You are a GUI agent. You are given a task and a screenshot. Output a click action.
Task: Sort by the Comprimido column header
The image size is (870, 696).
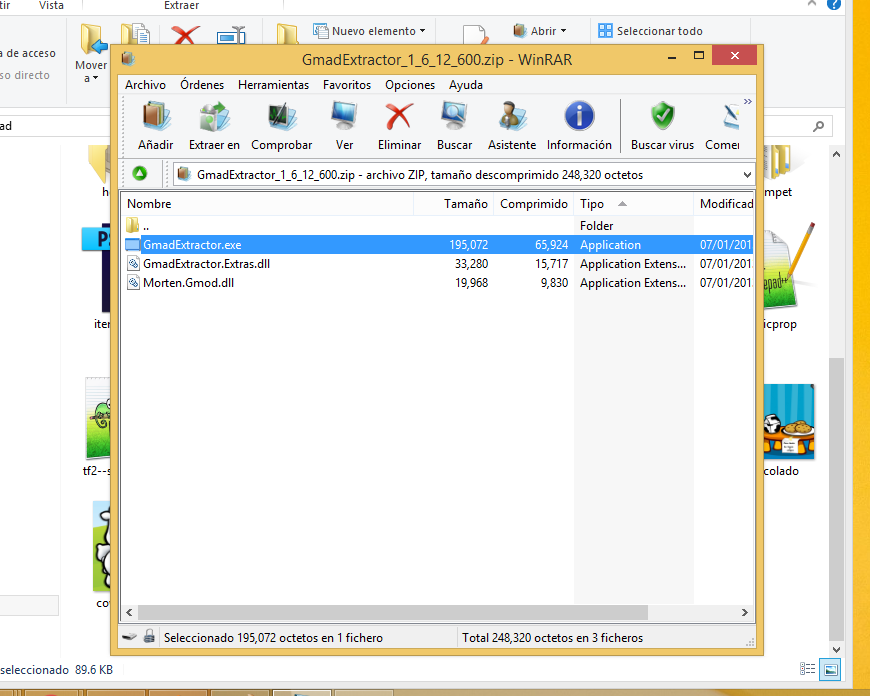coord(533,204)
